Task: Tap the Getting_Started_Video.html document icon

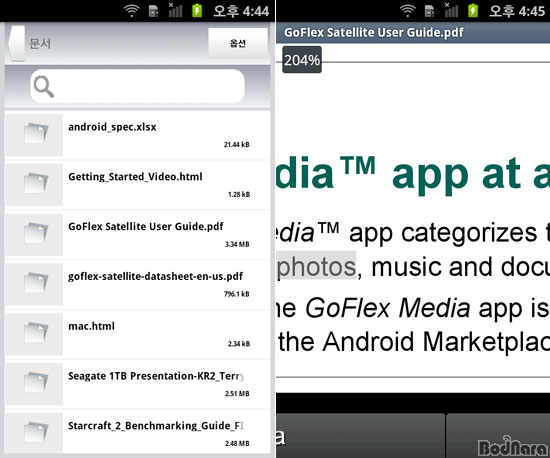Action: [34, 184]
